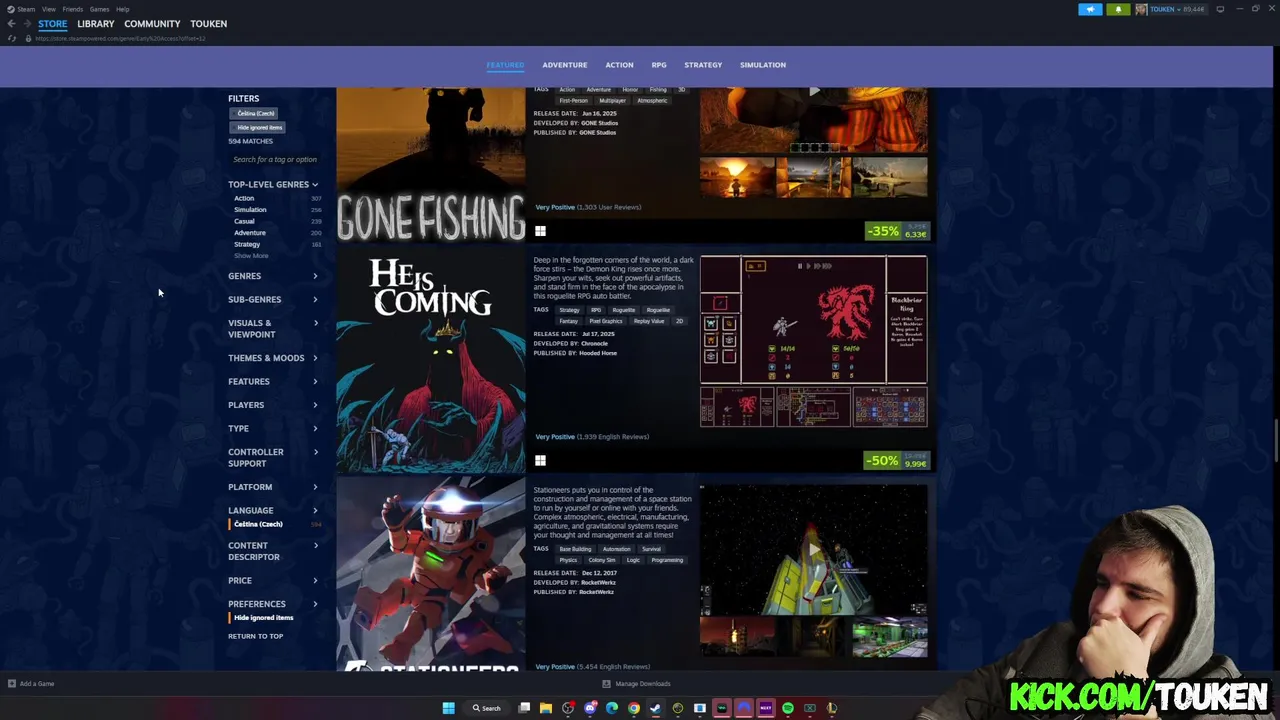Viewport: 1280px width, 720px height.
Task: Open Discord from the taskbar
Action: tap(590, 708)
